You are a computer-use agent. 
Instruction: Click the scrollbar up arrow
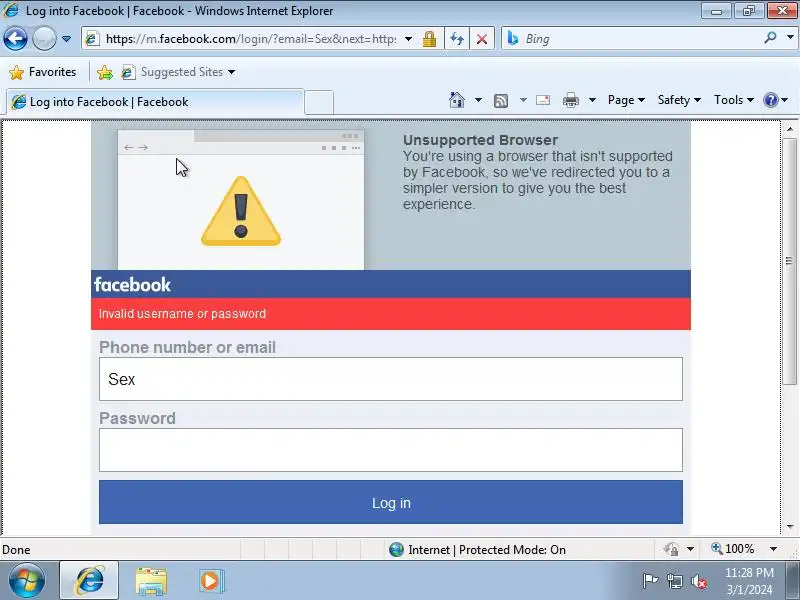[790, 129]
